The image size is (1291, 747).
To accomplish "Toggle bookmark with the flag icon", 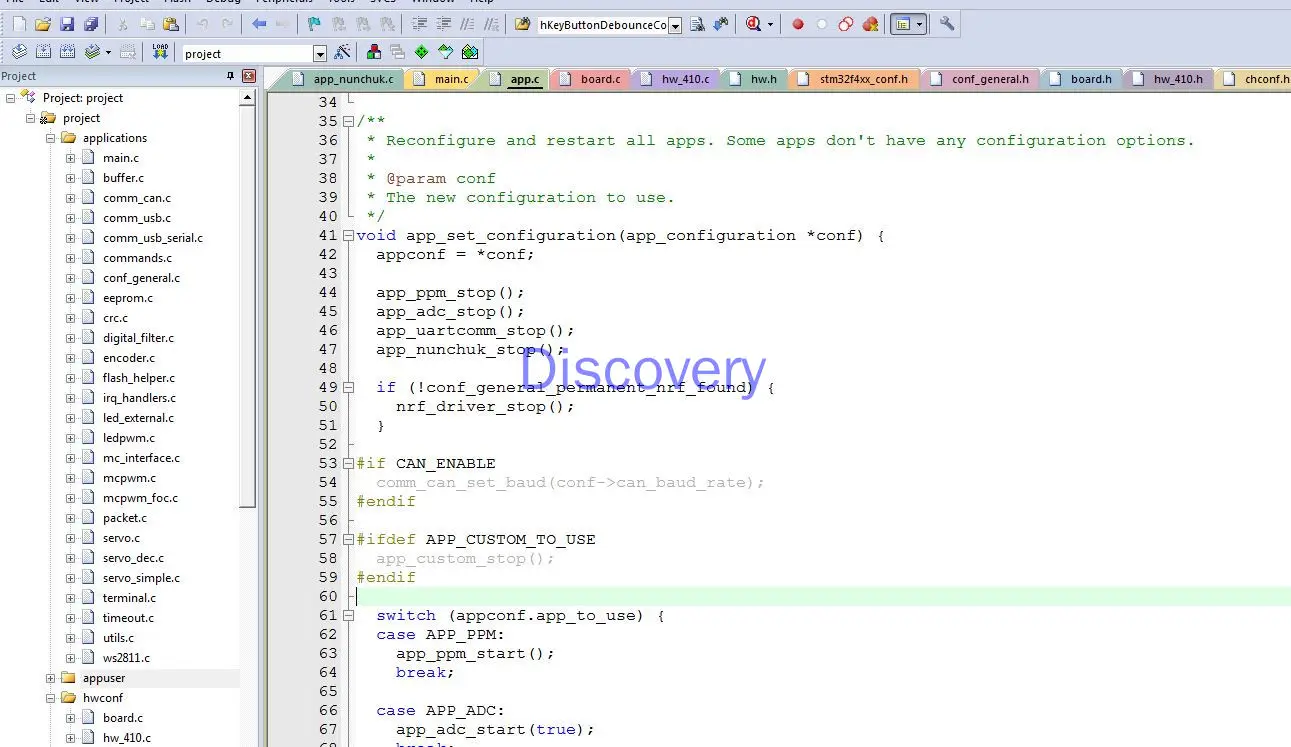I will tap(314, 24).
